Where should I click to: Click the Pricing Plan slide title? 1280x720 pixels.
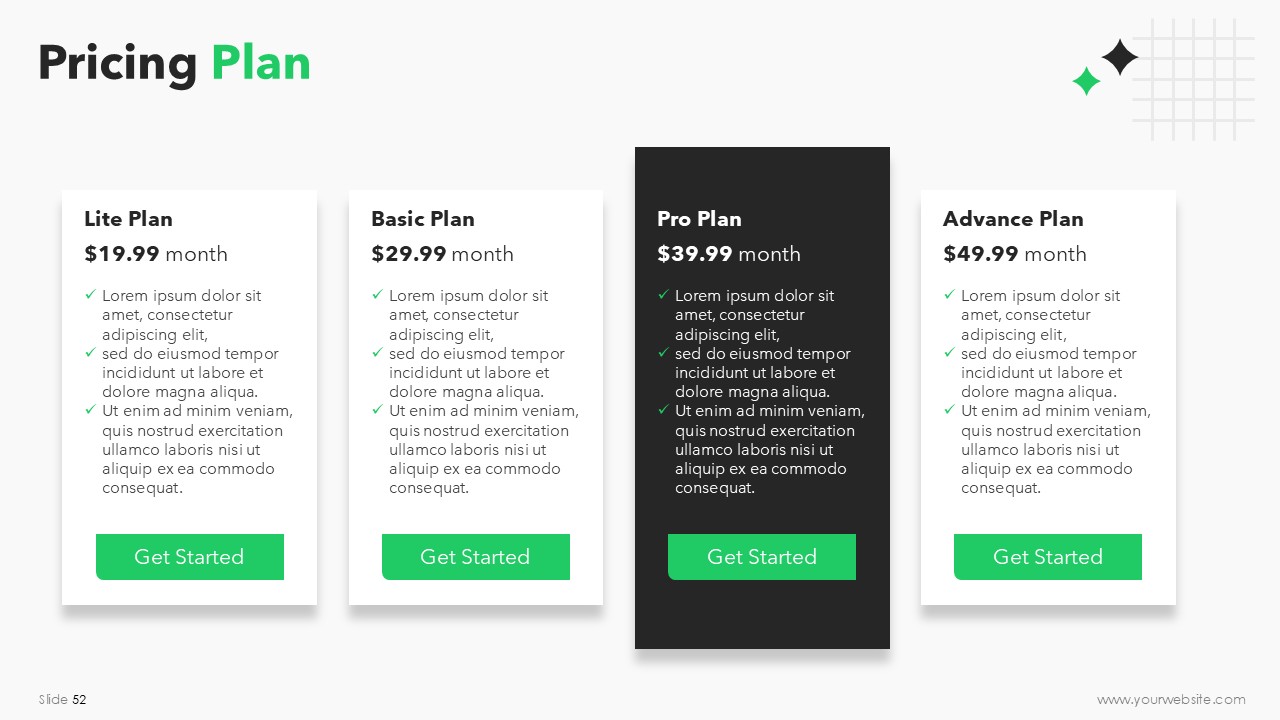click(x=174, y=63)
